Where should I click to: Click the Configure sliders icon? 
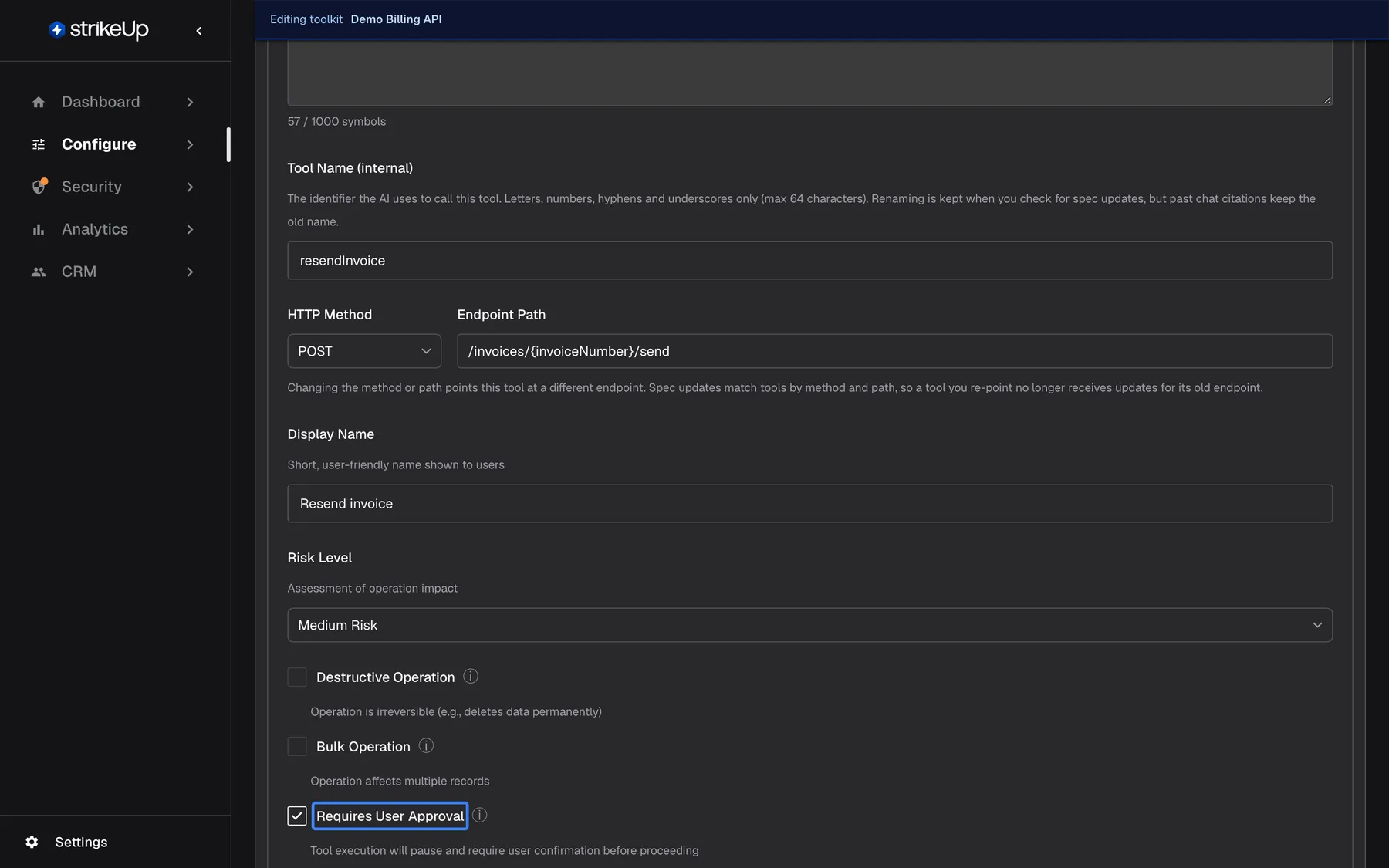point(39,144)
